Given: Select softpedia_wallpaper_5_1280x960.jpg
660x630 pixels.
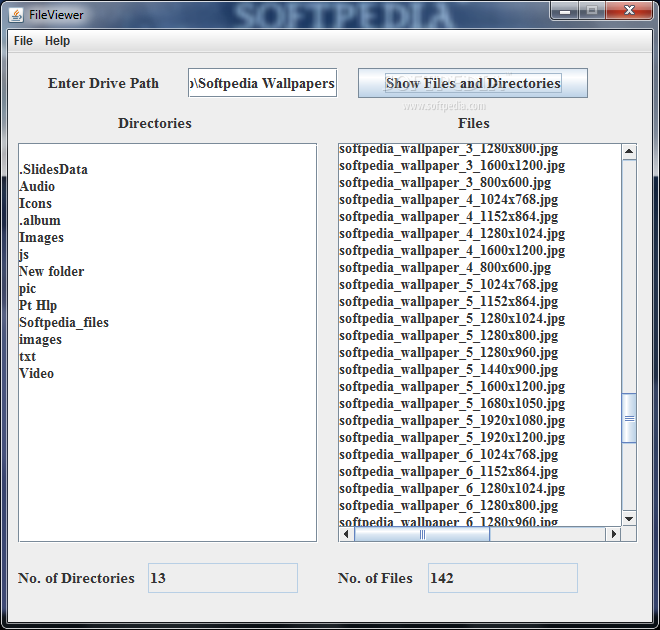Looking at the screenshot, I should pyautogui.click(x=449, y=352).
